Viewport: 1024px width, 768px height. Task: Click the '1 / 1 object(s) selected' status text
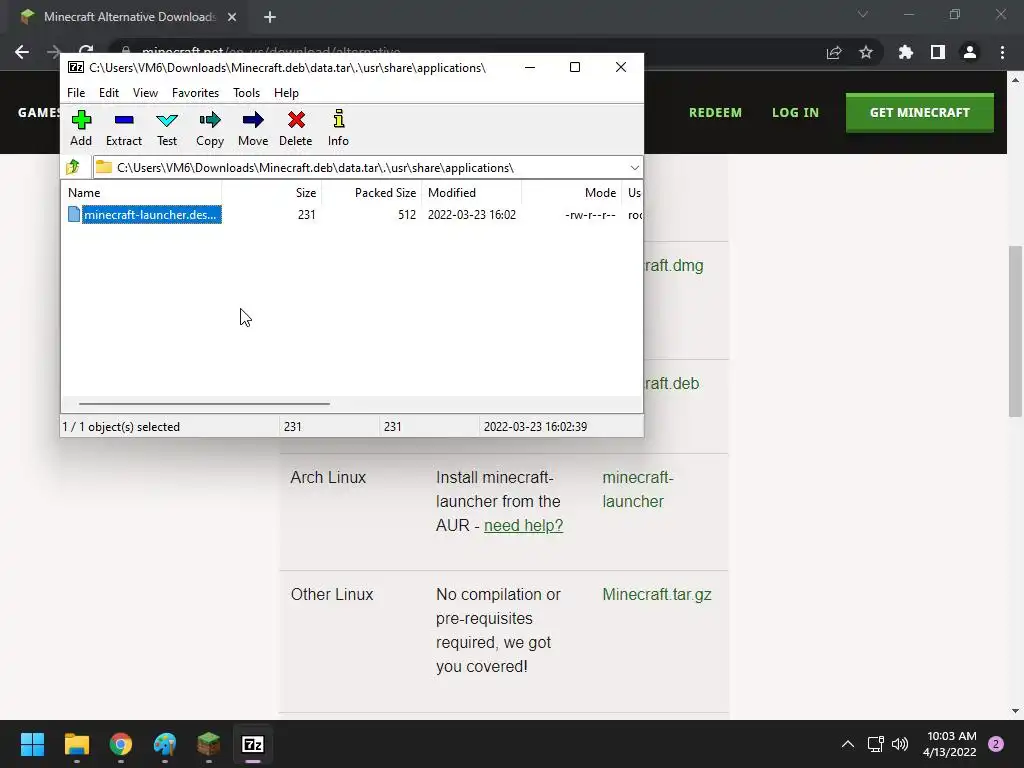(x=121, y=426)
